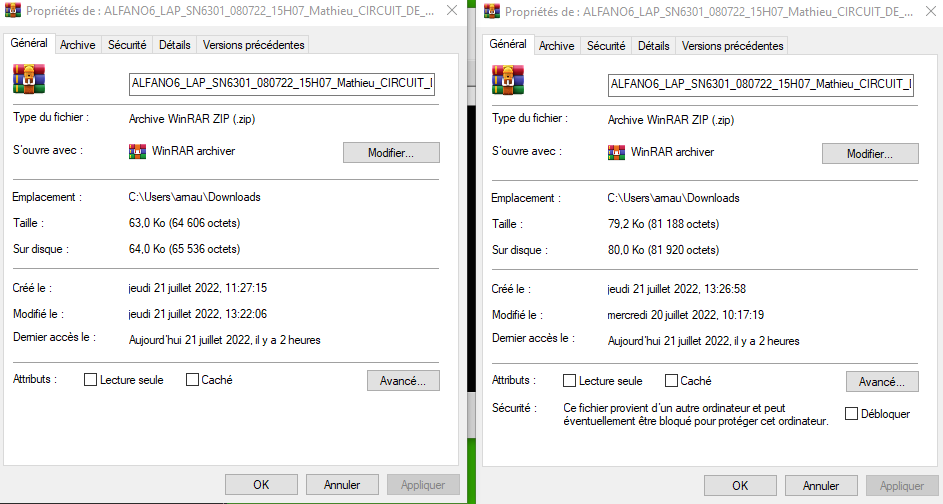Click location 'C:\Users\arnau\Downloads' in right window
The height and width of the screenshot is (504, 943).
click(674, 198)
